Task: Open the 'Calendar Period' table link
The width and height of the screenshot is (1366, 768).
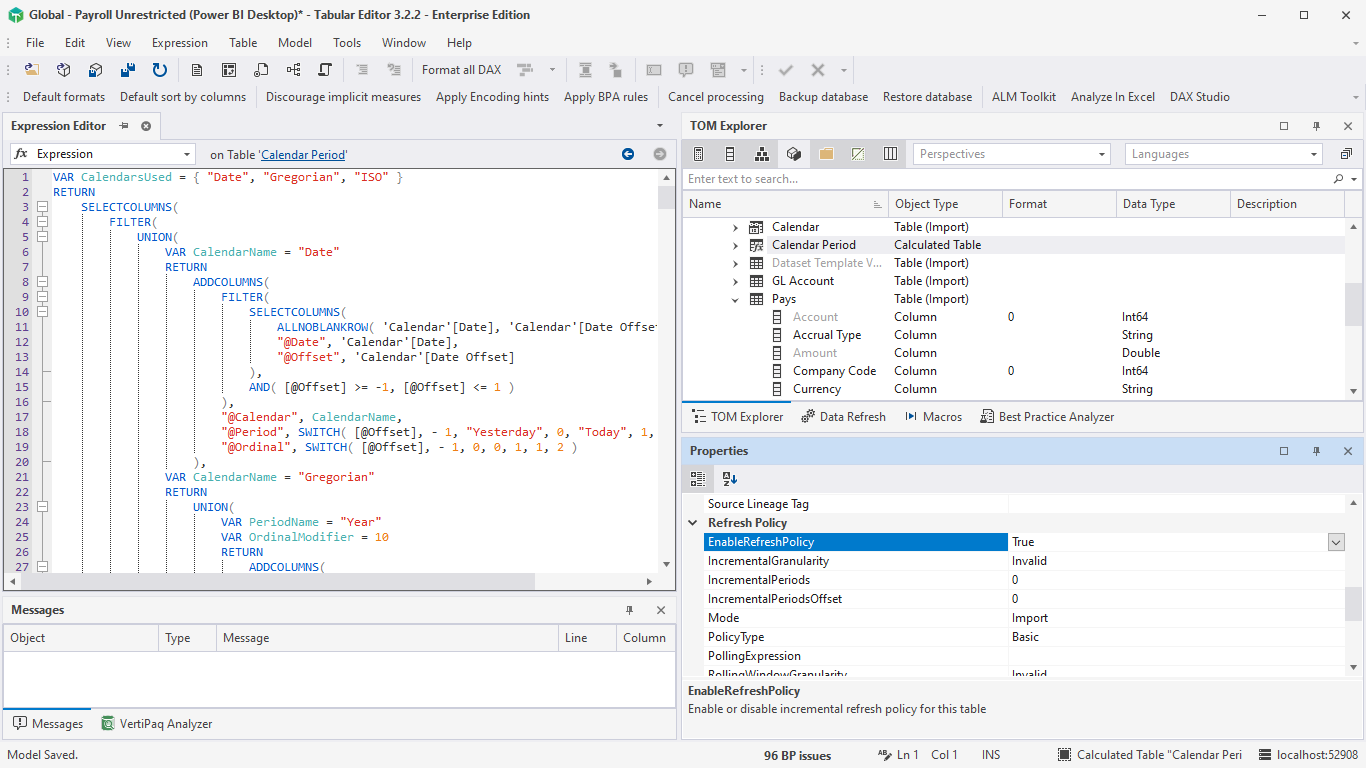Action: (303, 155)
